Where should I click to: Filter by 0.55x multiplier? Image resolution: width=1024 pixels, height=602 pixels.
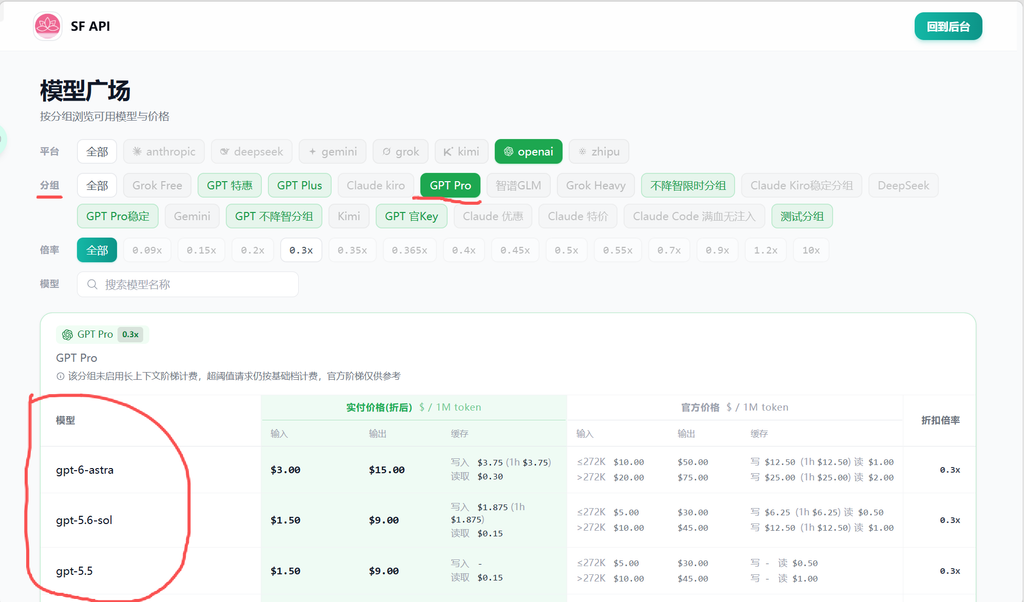(618, 250)
